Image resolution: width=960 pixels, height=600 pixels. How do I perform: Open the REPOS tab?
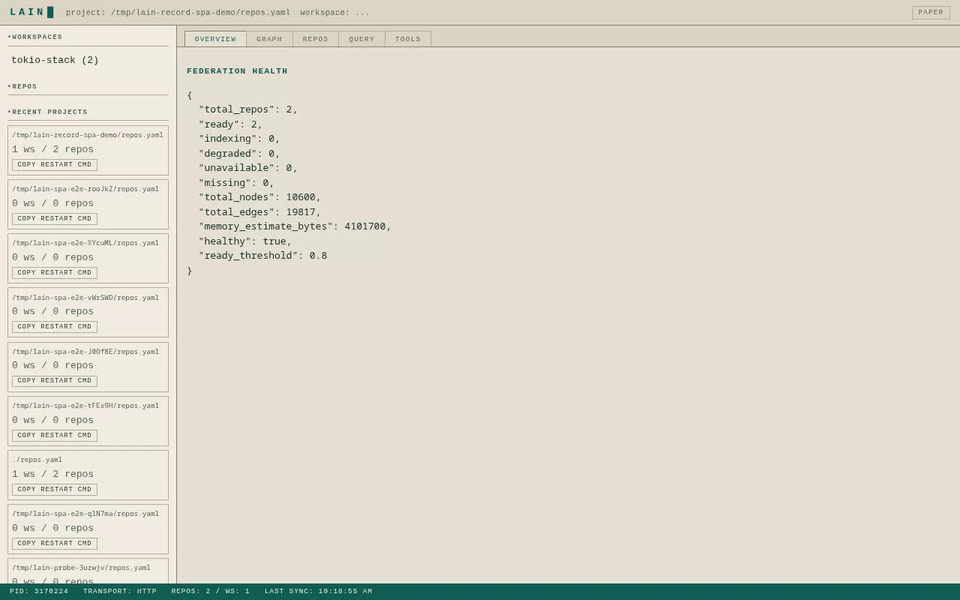(315, 39)
